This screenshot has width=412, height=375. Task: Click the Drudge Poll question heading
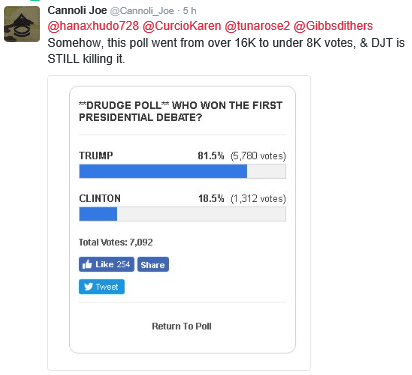(x=181, y=111)
